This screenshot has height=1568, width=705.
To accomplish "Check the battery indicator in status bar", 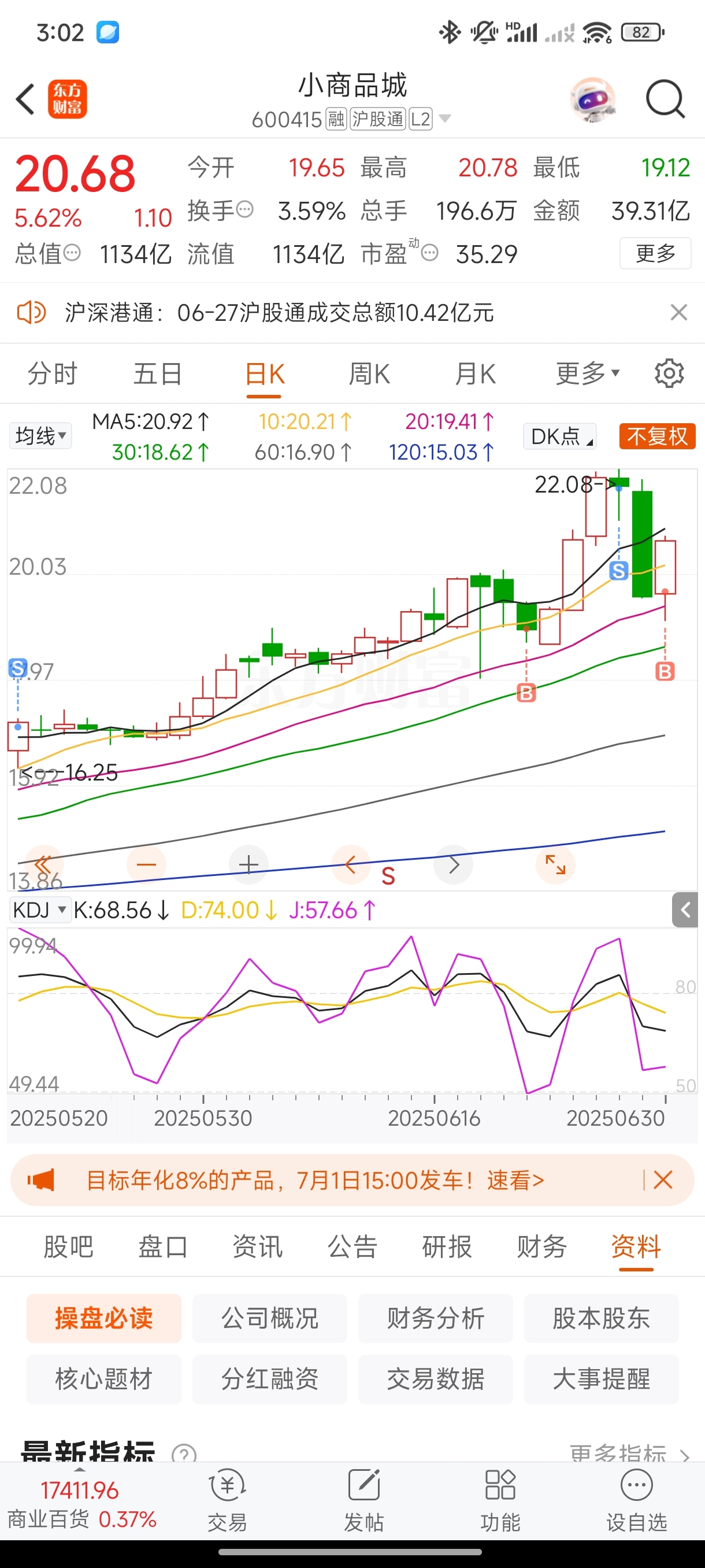I will click(643, 32).
